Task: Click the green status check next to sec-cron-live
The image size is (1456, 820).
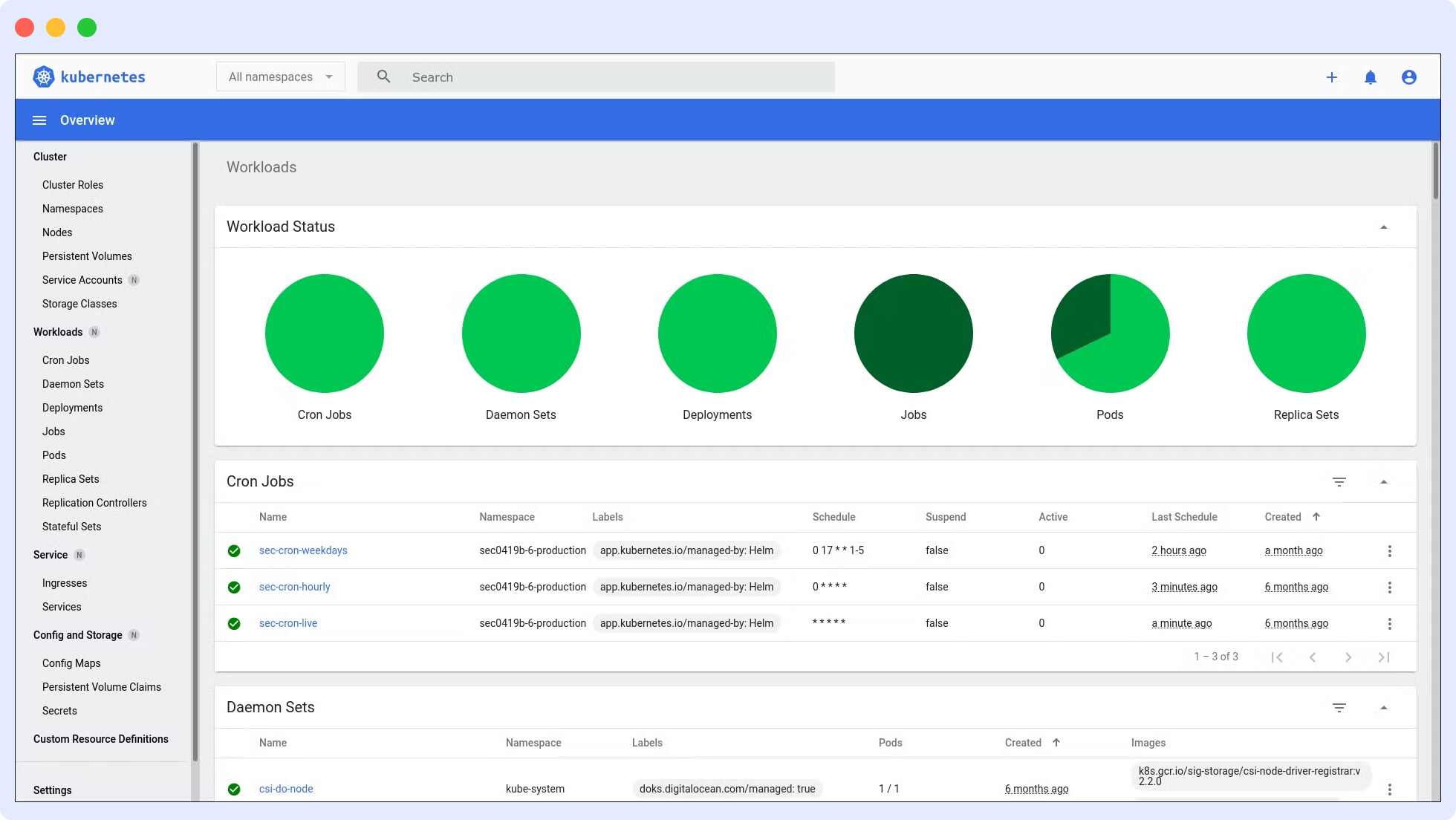Action: coord(234,623)
